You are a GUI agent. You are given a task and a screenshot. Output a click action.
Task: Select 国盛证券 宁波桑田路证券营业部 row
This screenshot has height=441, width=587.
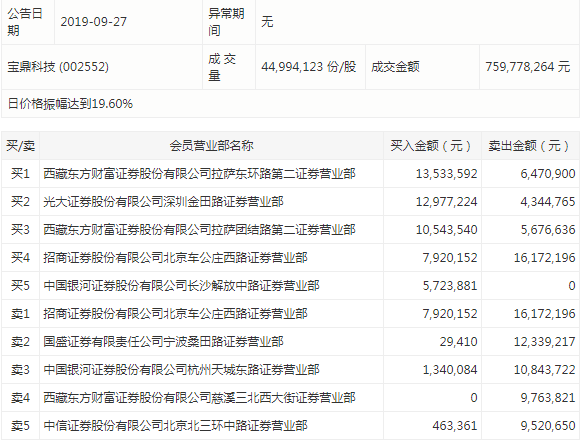pos(291,341)
